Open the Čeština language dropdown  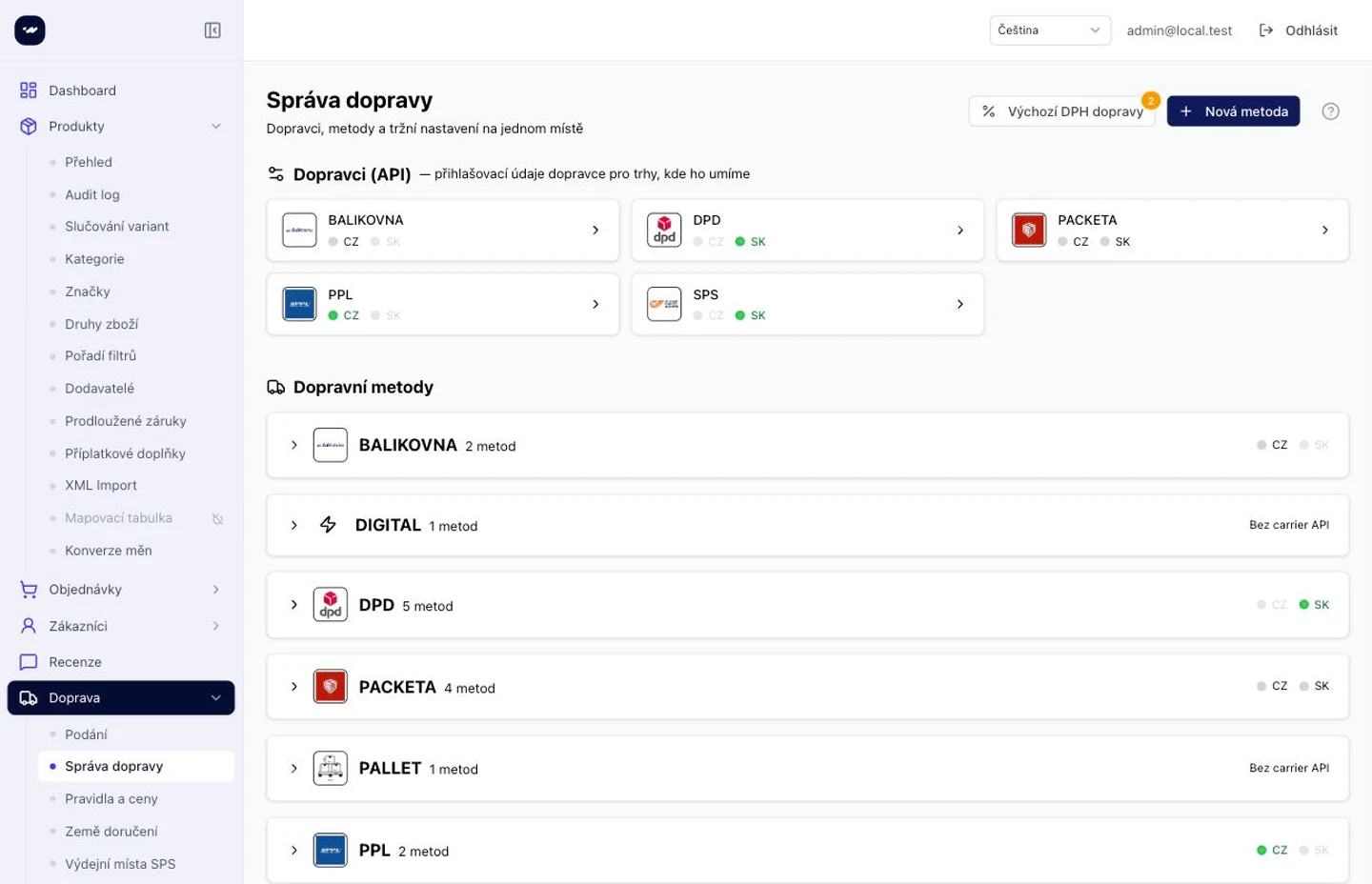coord(1050,30)
